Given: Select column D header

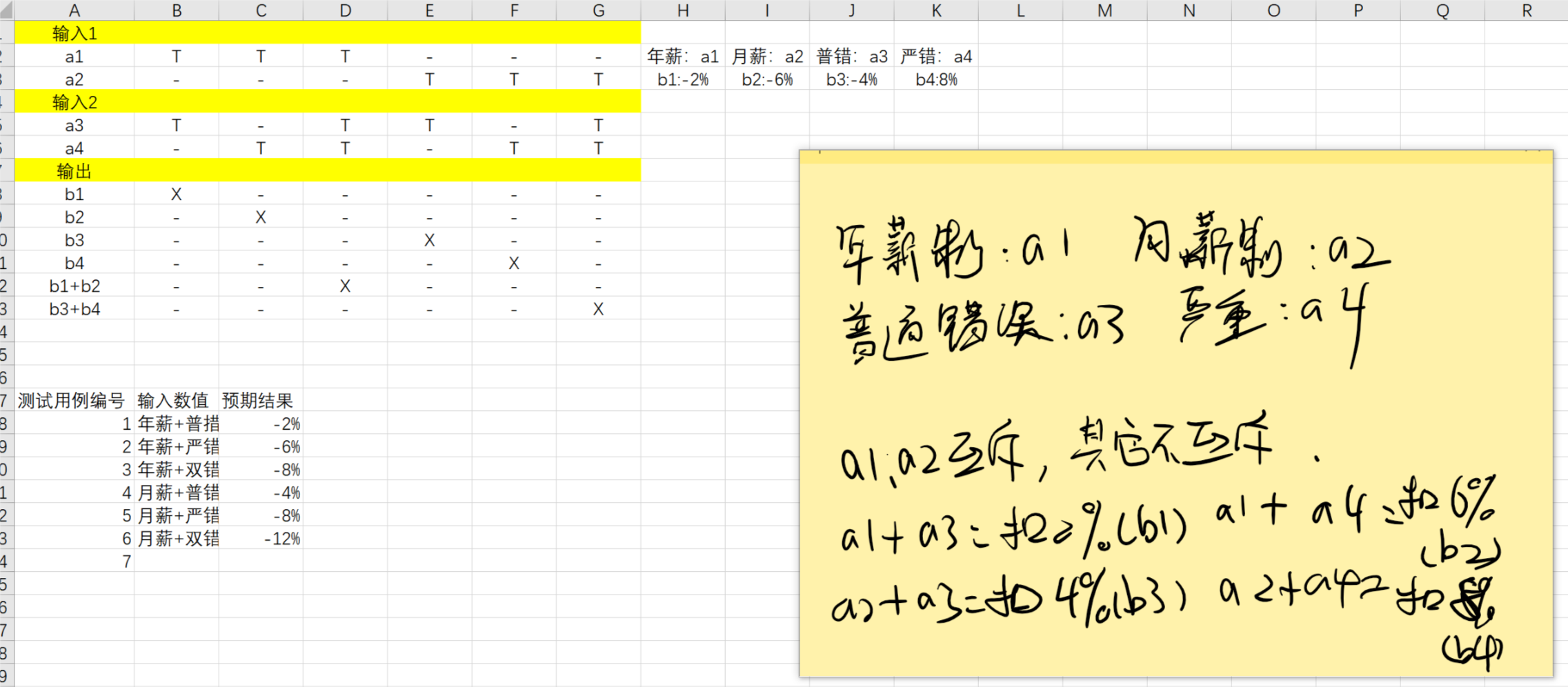Looking at the screenshot, I should (x=345, y=10).
